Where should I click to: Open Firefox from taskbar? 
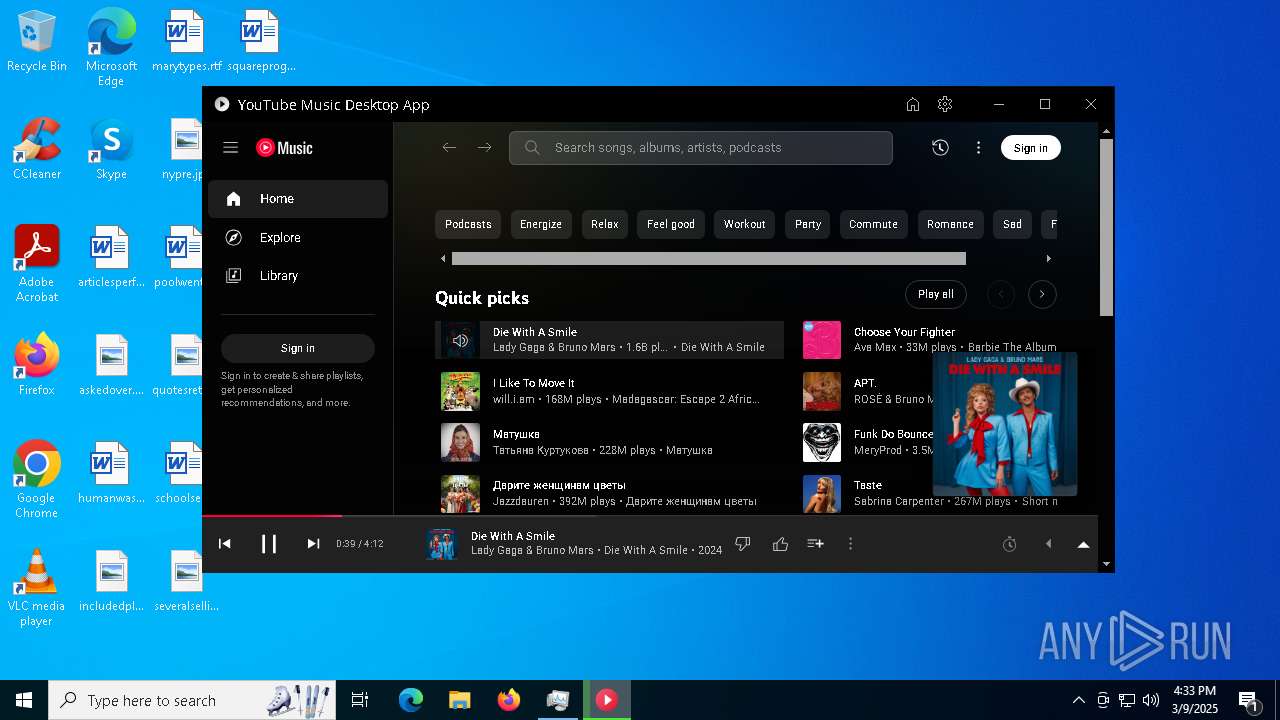click(x=509, y=700)
